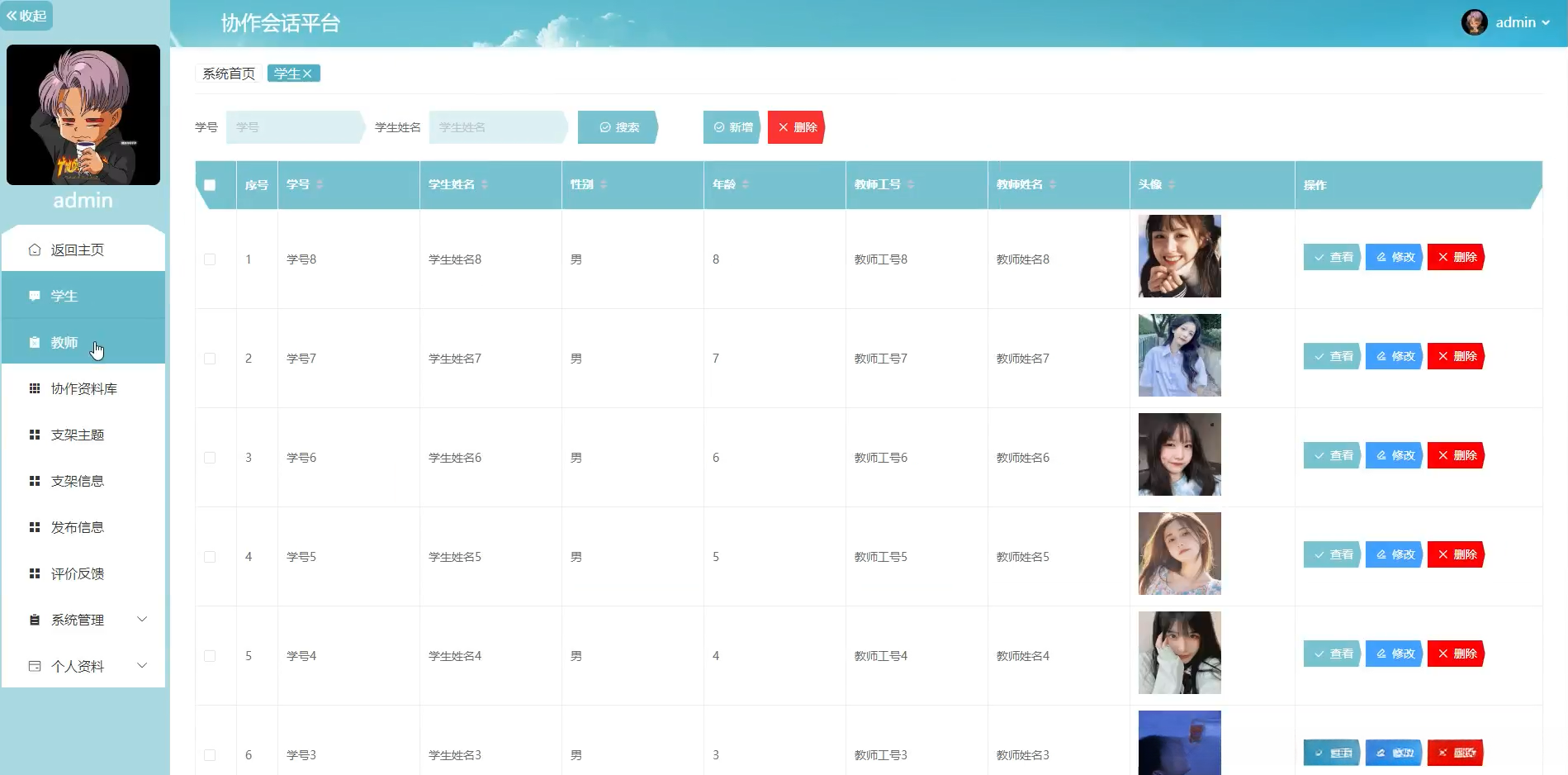Select 教师 menu item in sidebar

pyautogui.click(x=83, y=342)
